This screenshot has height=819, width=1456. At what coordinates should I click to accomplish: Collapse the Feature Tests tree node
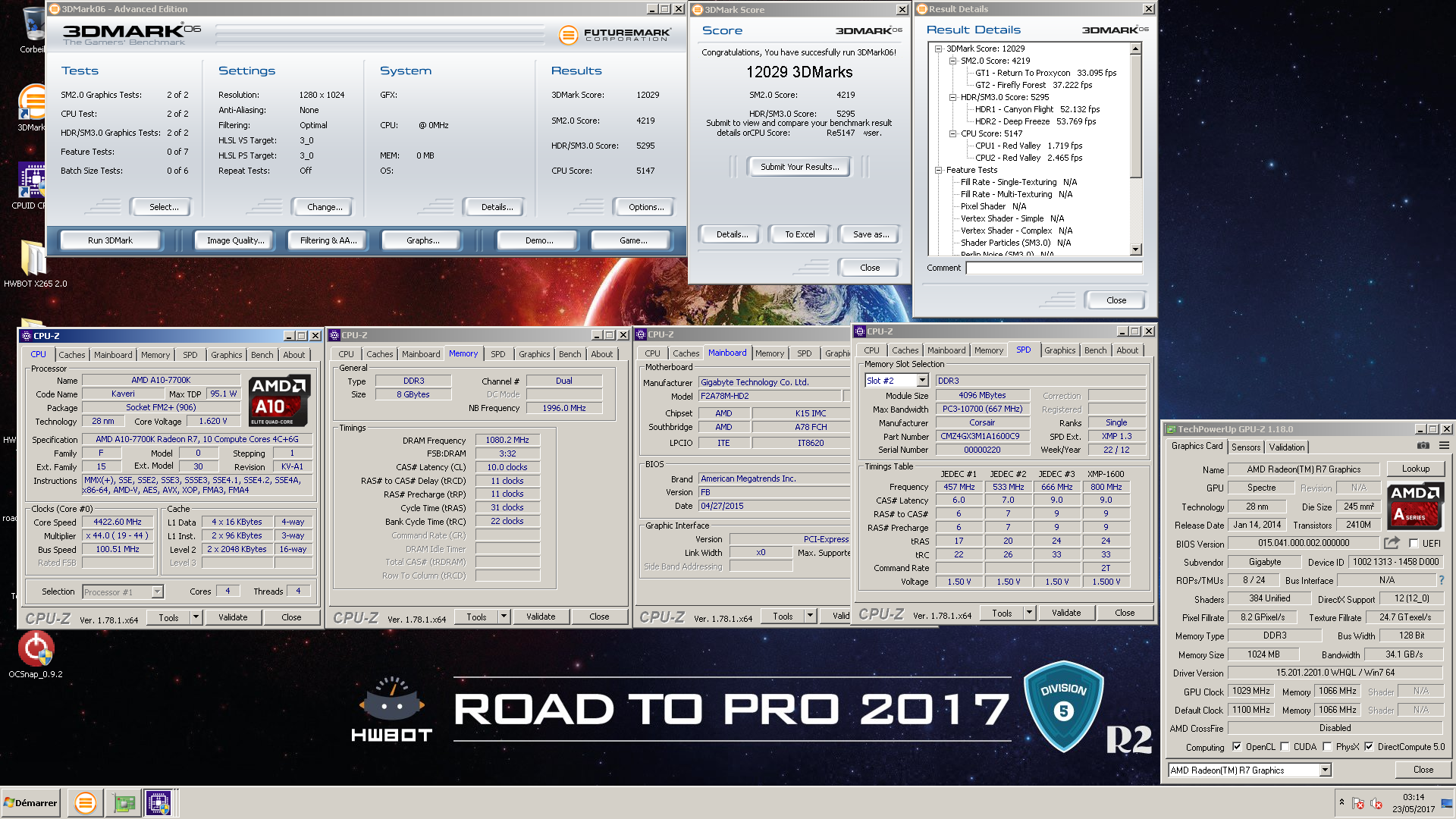[938, 170]
